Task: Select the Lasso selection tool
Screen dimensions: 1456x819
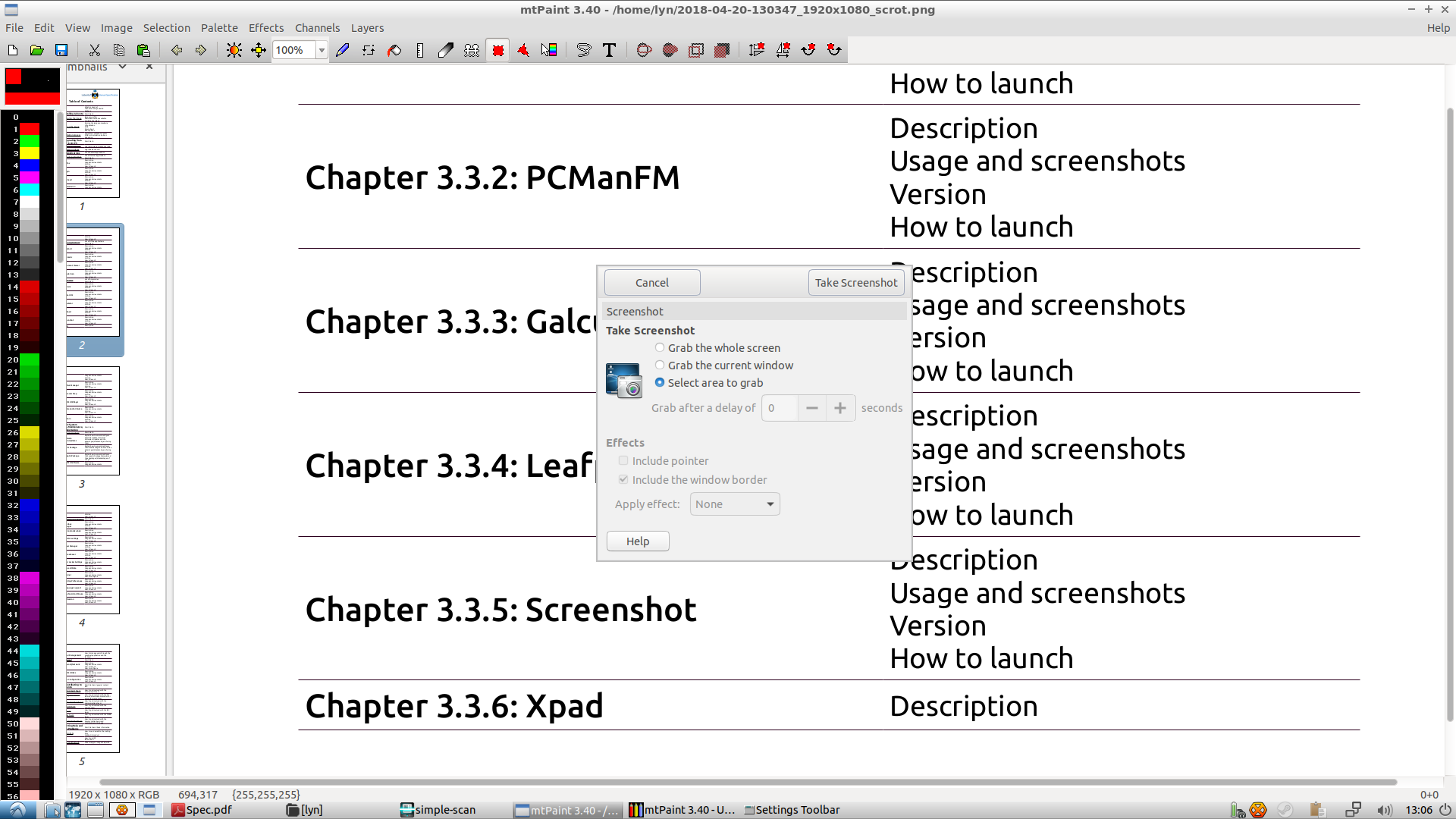Action: click(x=583, y=50)
